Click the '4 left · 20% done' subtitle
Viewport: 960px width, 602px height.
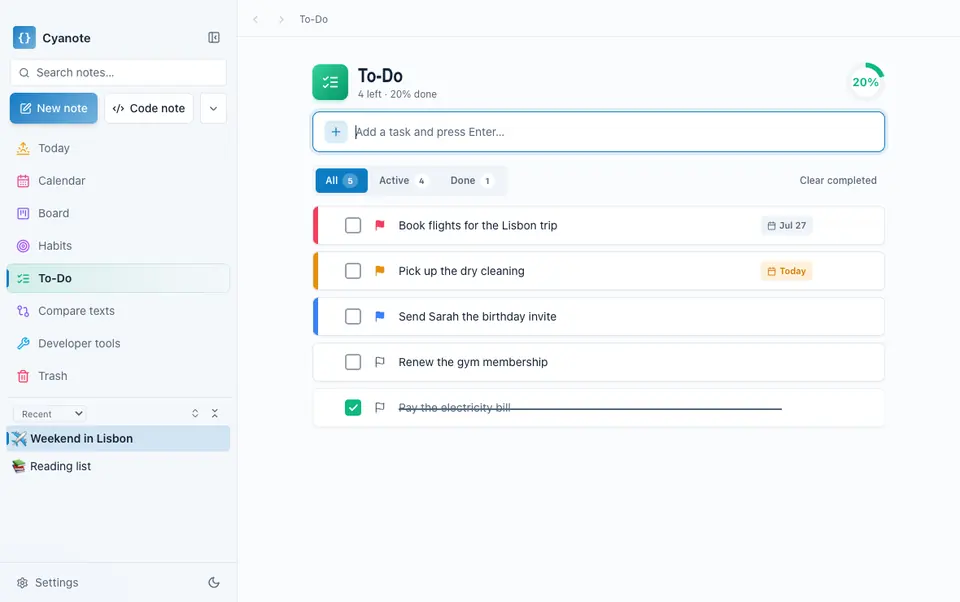click(397, 94)
